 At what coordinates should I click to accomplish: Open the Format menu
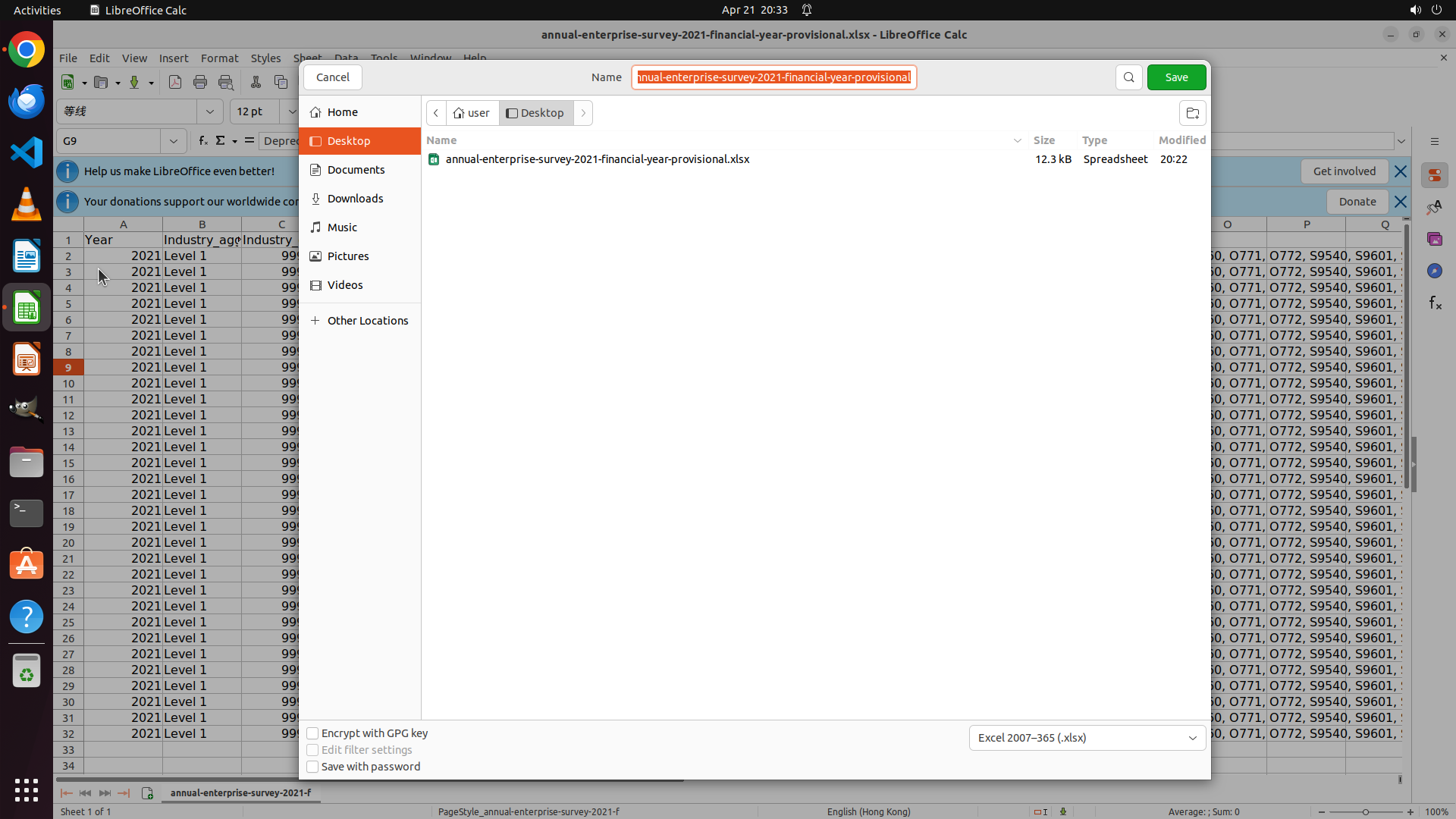pyautogui.click(x=219, y=58)
